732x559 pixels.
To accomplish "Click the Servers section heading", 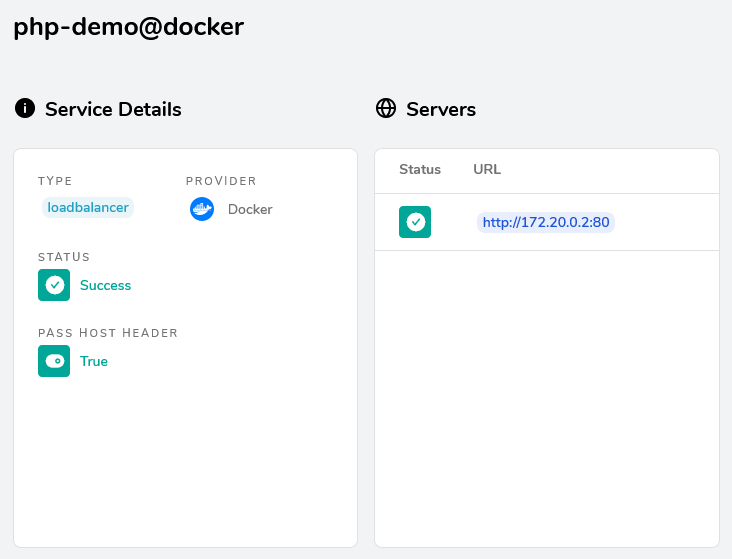I will (x=441, y=109).
